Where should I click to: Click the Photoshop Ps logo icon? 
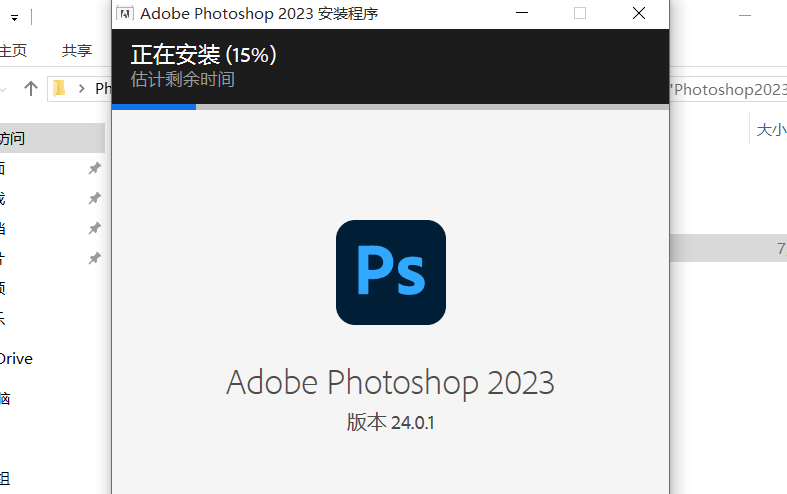click(390, 272)
